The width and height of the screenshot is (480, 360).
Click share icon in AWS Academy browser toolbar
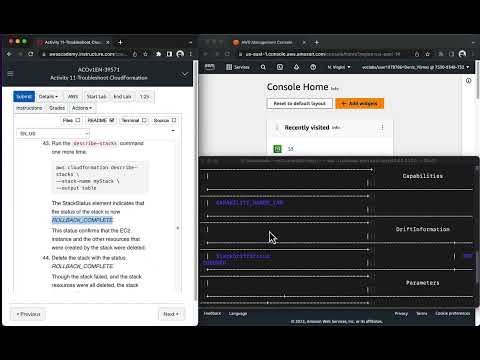pos(135,54)
